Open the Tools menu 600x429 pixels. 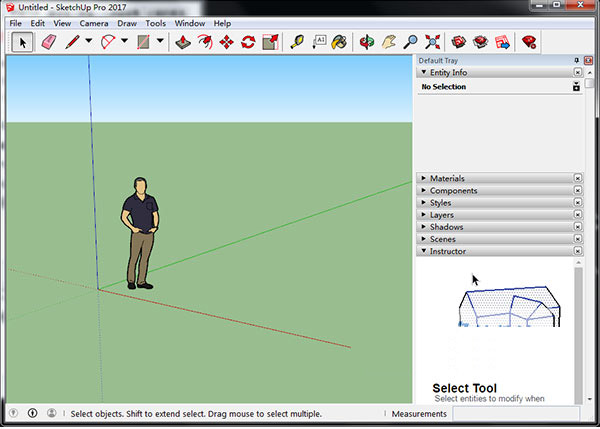pyautogui.click(x=155, y=23)
